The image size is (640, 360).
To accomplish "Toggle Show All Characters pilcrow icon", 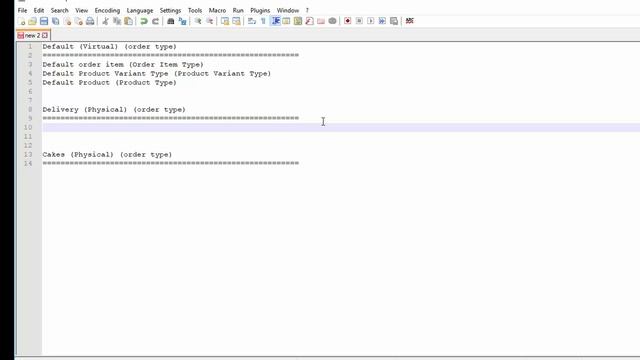I will (263, 21).
